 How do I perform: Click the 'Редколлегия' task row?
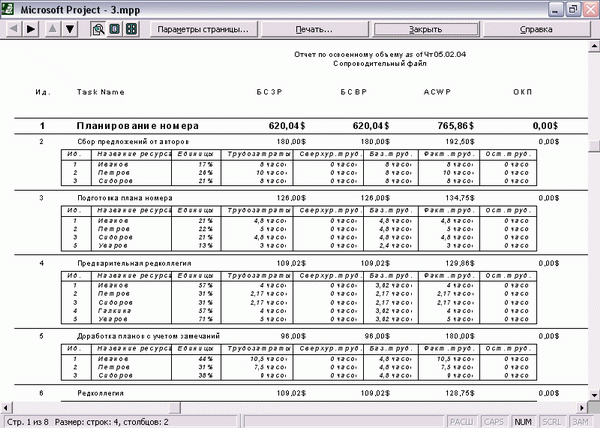100,393
